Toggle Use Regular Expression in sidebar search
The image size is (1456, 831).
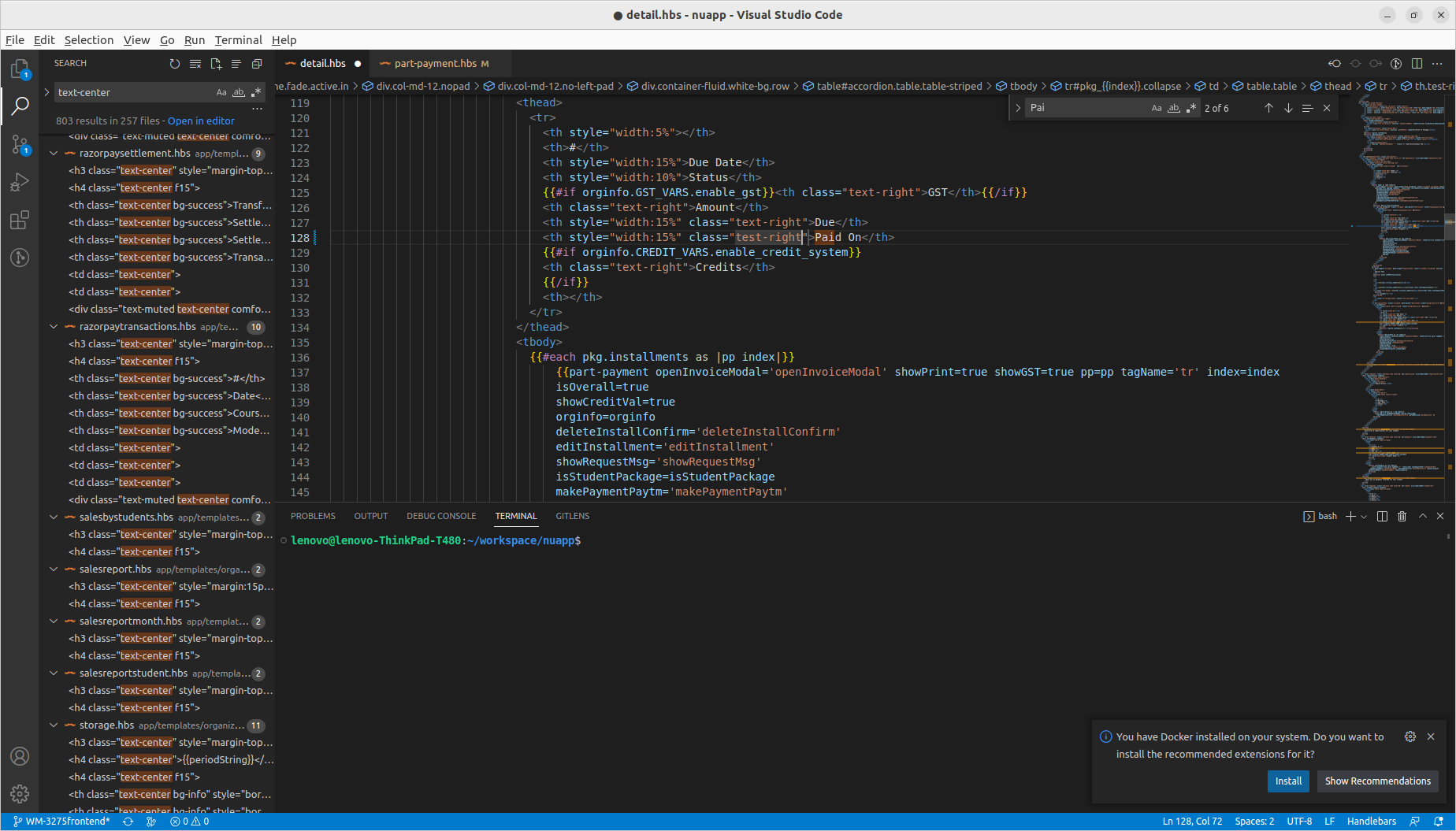tap(256, 93)
